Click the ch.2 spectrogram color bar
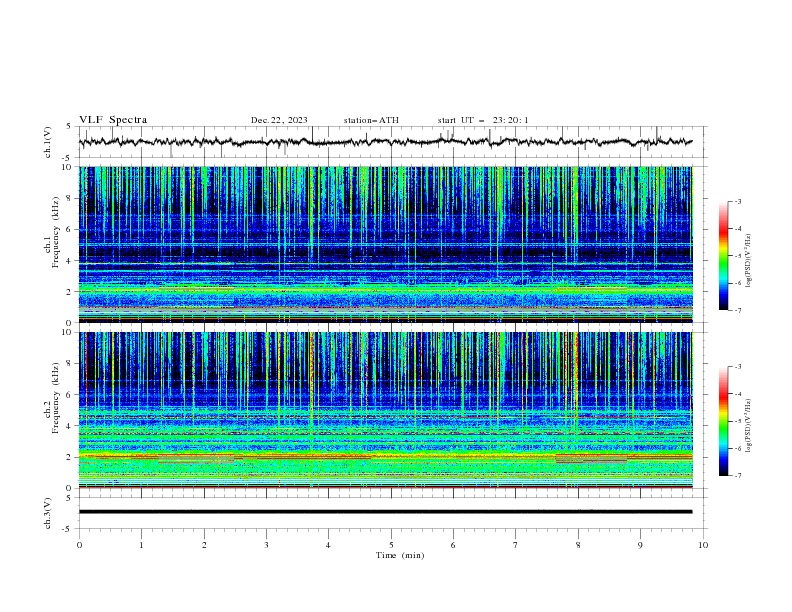Screen dimensions: 792x612 click(723, 421)
